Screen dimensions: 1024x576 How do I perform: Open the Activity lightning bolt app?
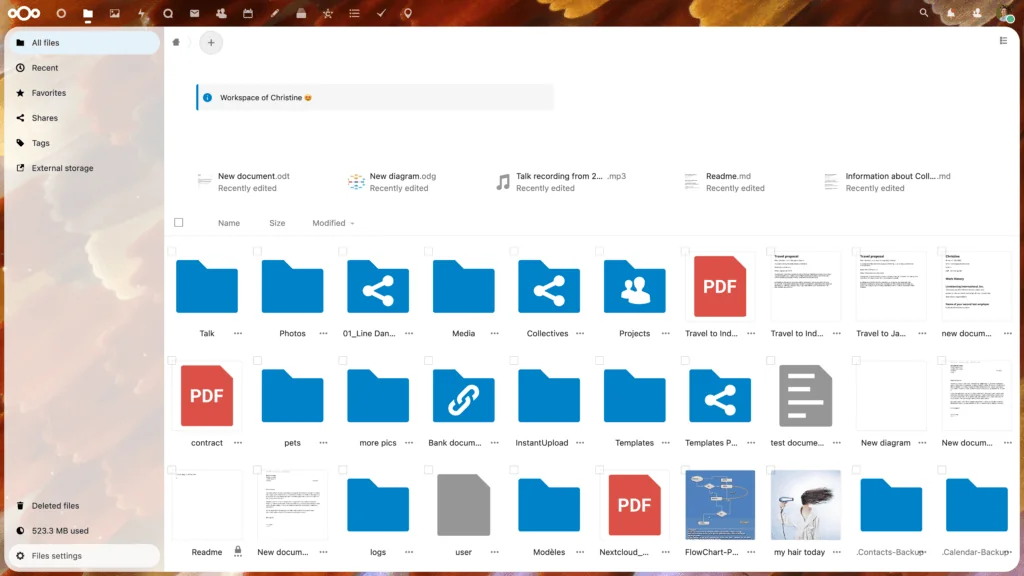coord(141,13)
